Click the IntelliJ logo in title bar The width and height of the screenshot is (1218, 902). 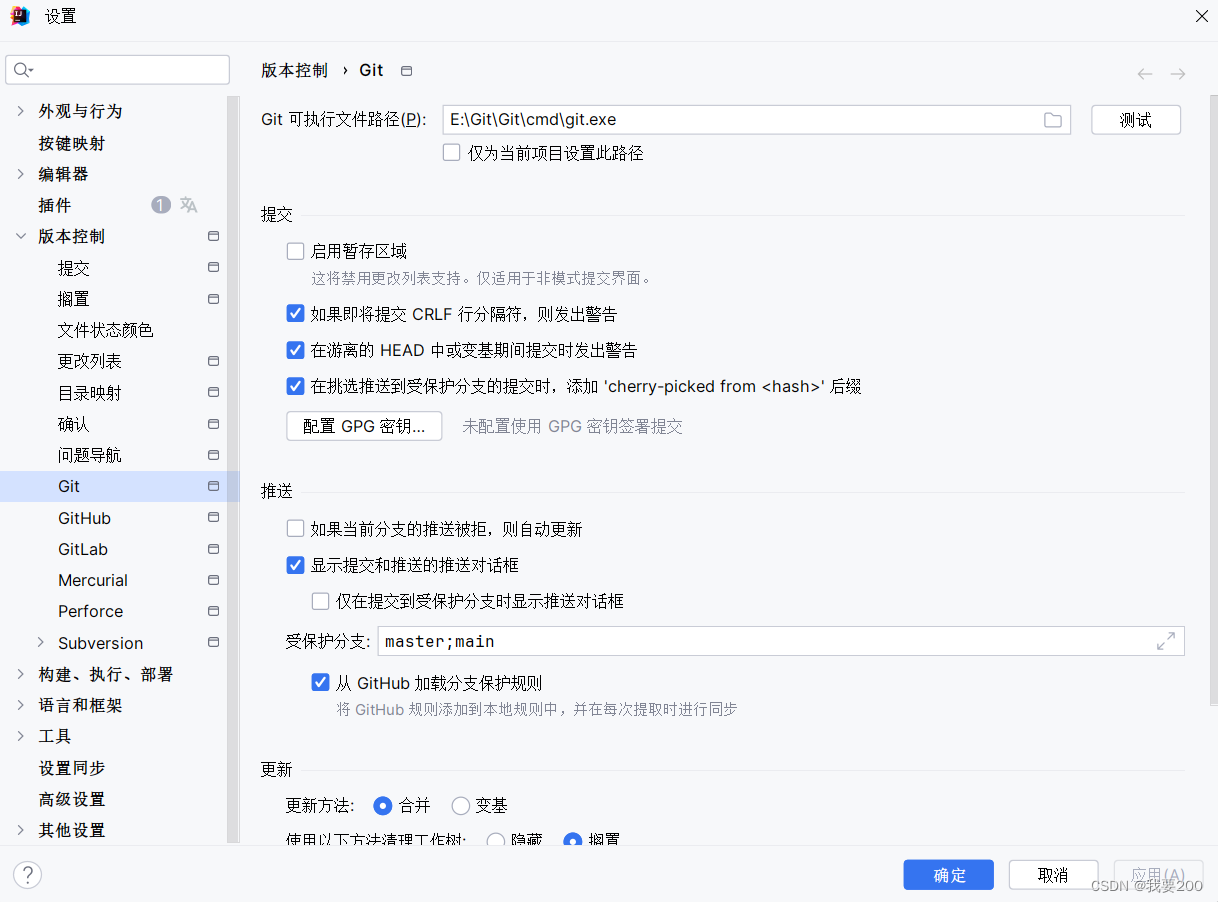(x=20, y=16)
